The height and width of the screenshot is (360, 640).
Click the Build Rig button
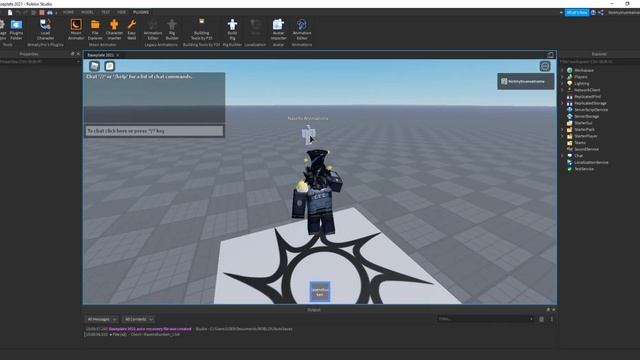tap(232, 29)
